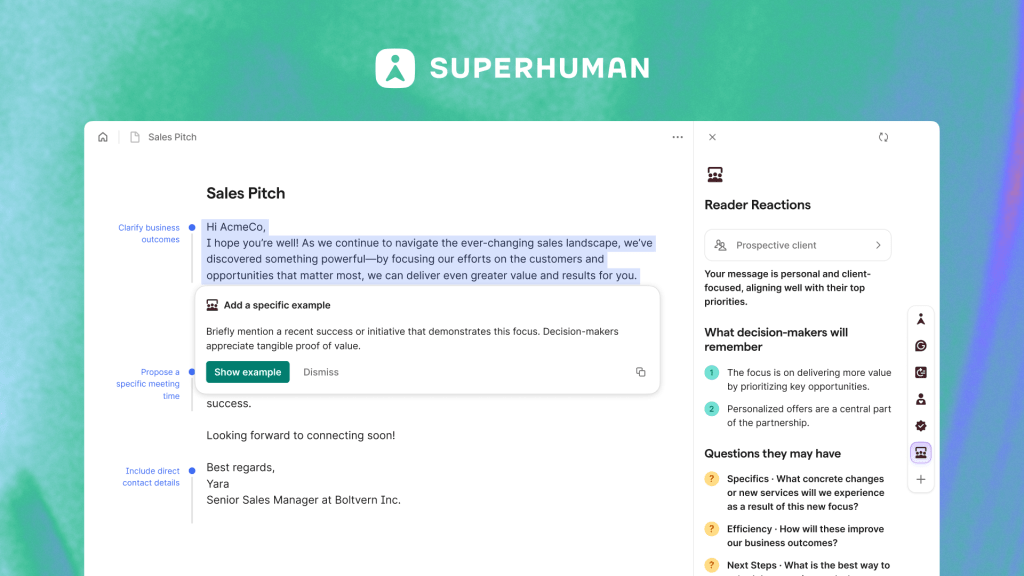This screenshot has height=576, width=1024.
Task: Select the grammar check sidebar icon
Action: click(x=920, y=345)
